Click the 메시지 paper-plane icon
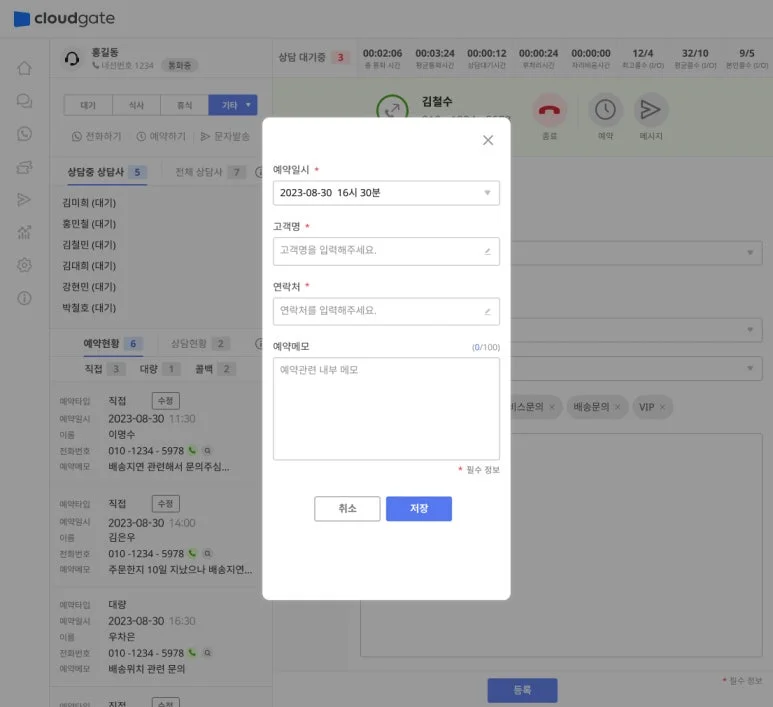The width and height of the screenshot is (773, 707). [651, 109]
